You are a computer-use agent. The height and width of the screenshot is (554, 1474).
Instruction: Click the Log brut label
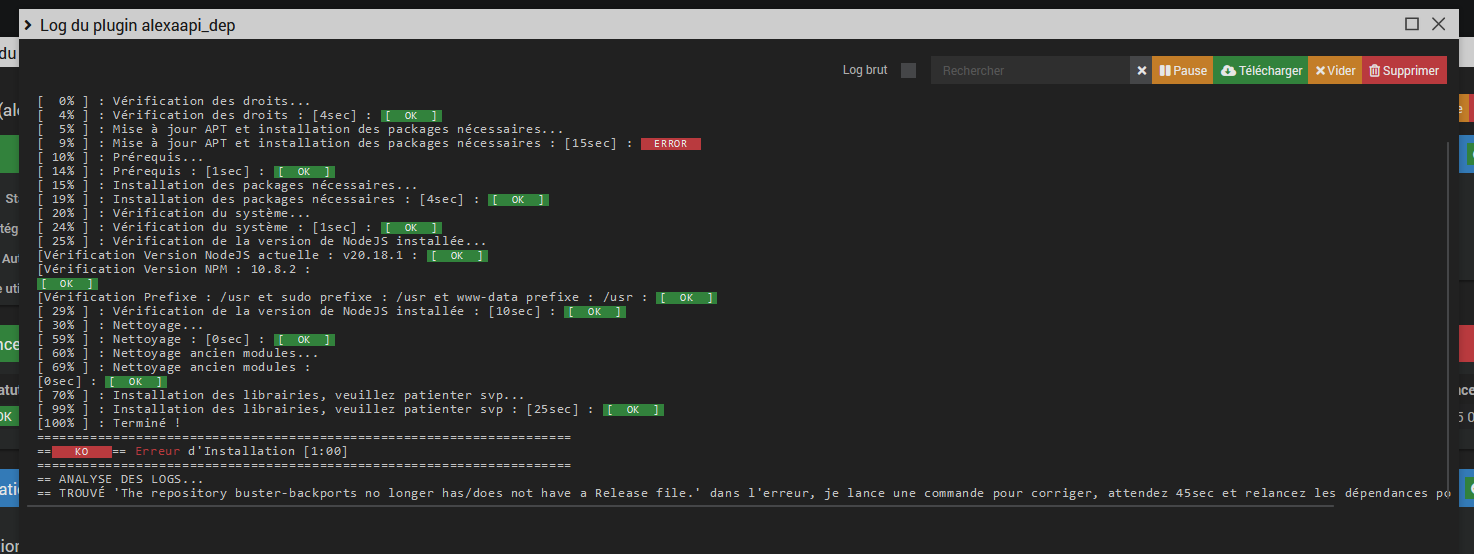pyautogui.click(x=864, y=70)
